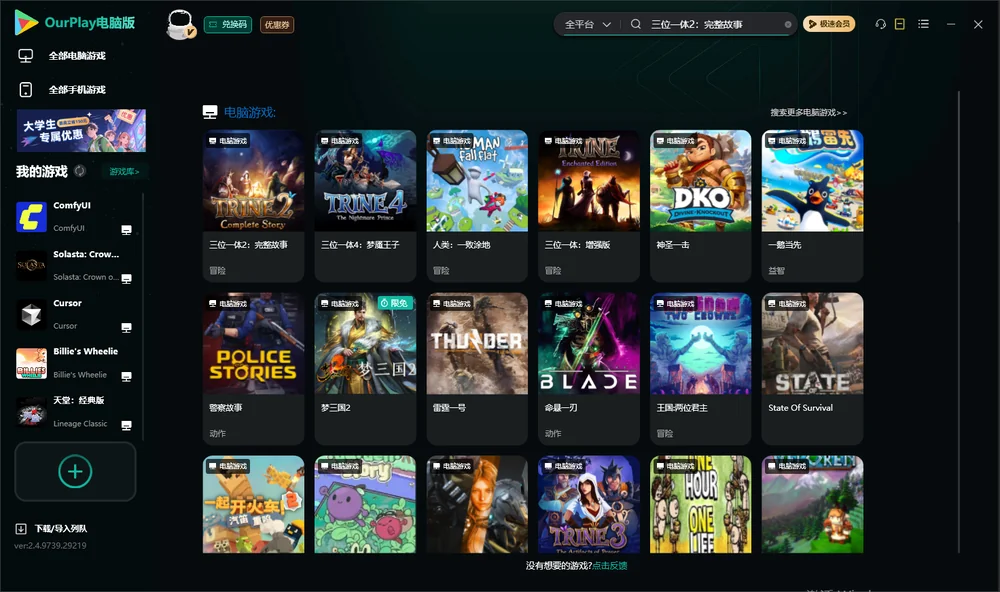Expand the 全平台 platform dropdown
This screenshot has width=1000, height=592.
click(x=587, y=24)
